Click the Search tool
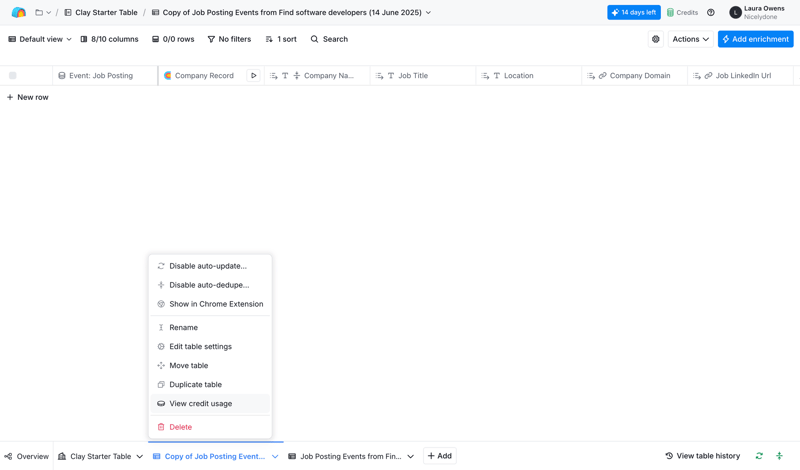This screenshot has height=470, width=800. [x=329, y=39]
